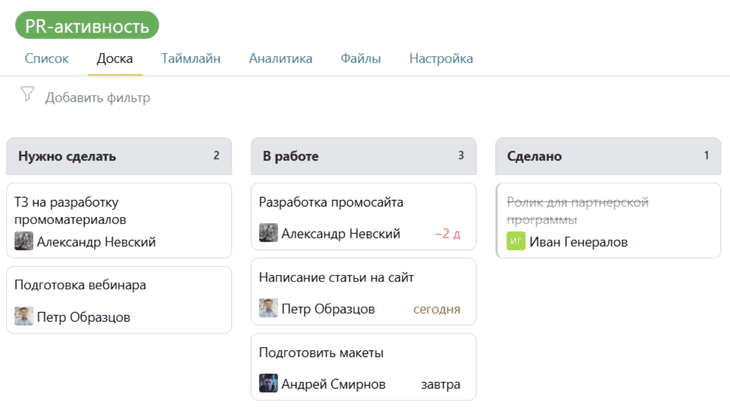Click Александр Невский avatar on Разработка промосайта card
The image size is (730, 414).
(268, 233)
